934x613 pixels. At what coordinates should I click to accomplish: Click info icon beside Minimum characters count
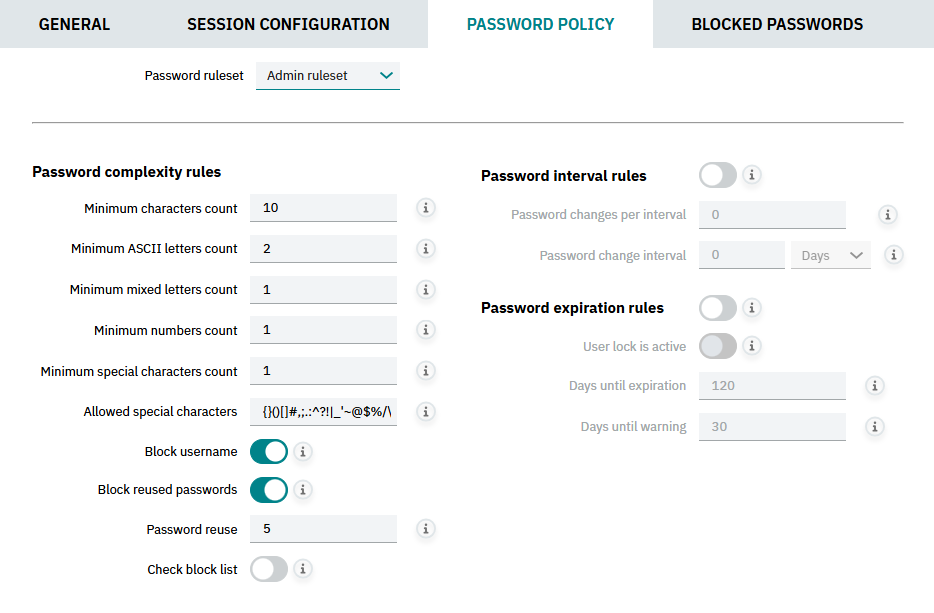[x=425, y=208]
